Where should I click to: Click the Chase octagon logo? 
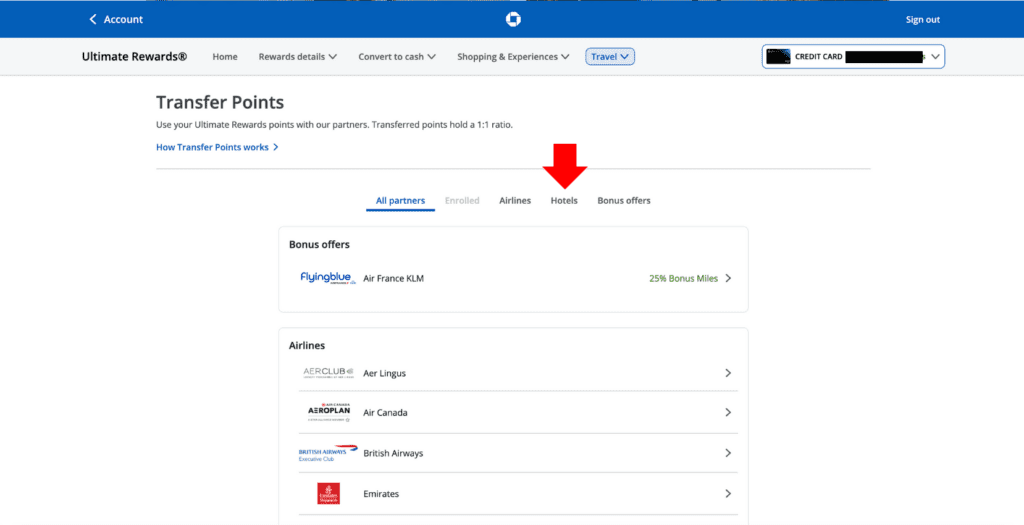tap(513, 20)
